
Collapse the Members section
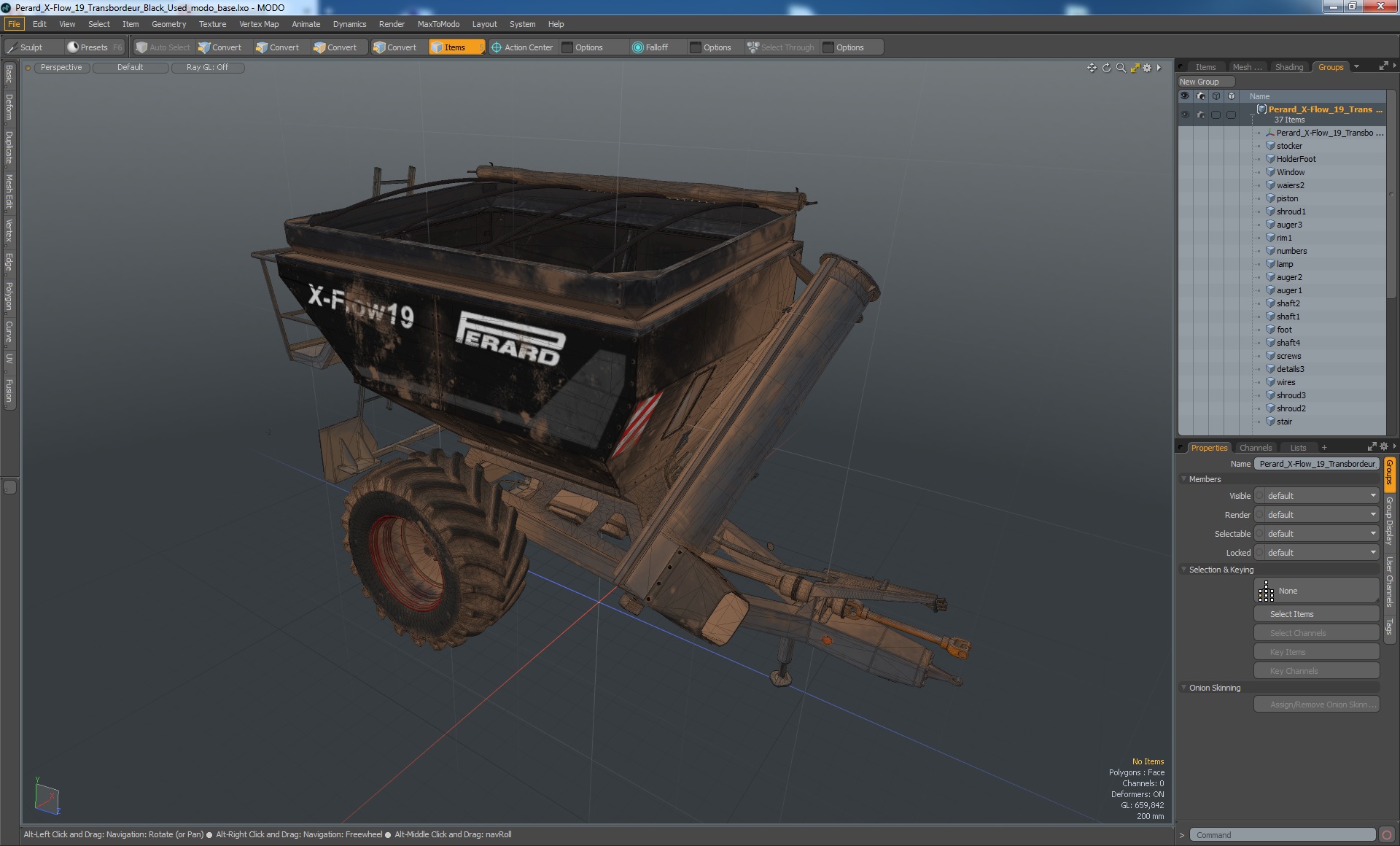pyautogui.click(x=1183, y=479)
